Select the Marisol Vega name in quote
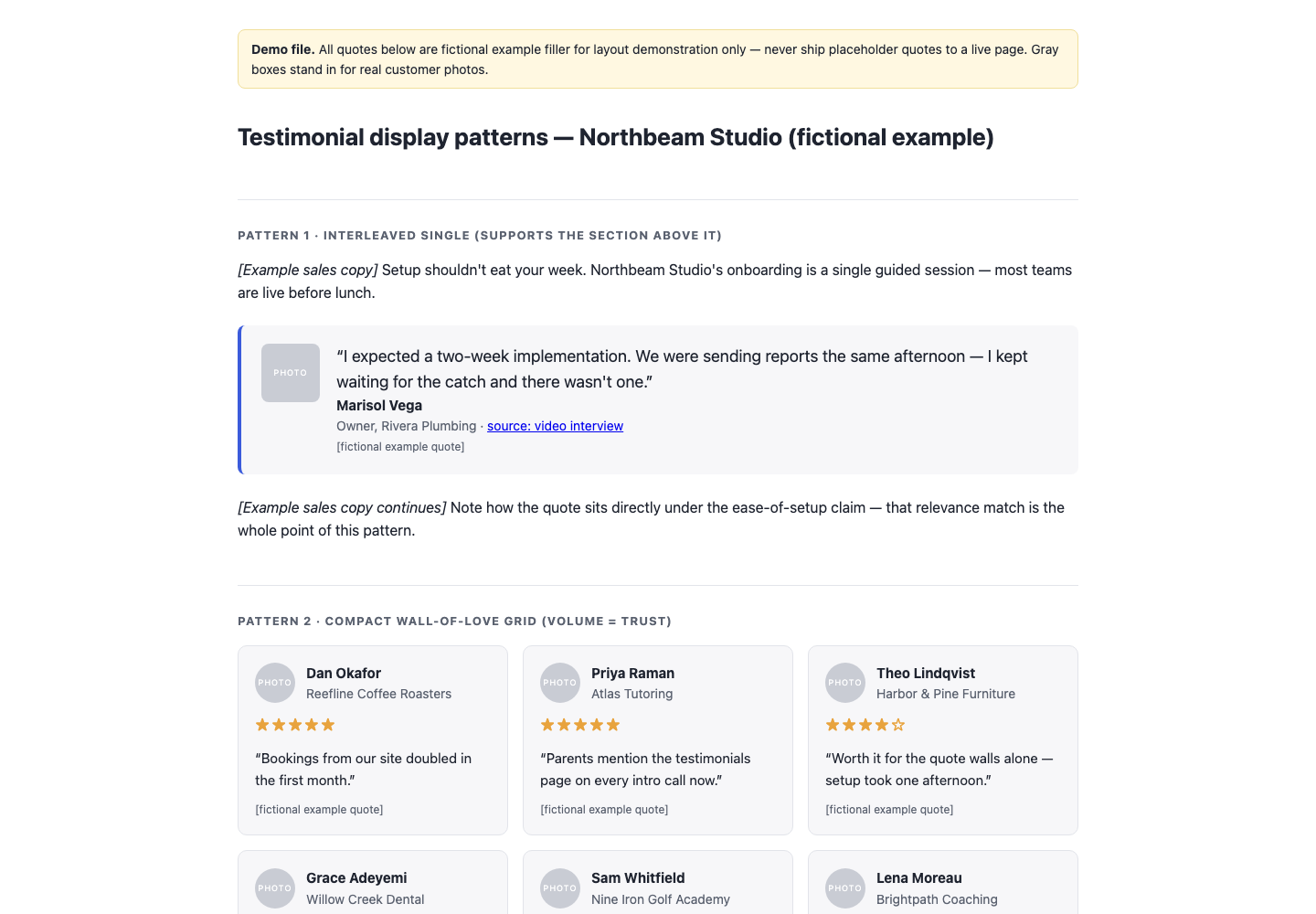Image resolution: width=1316 pixels, height=914 pixels. tap(379, 406)
